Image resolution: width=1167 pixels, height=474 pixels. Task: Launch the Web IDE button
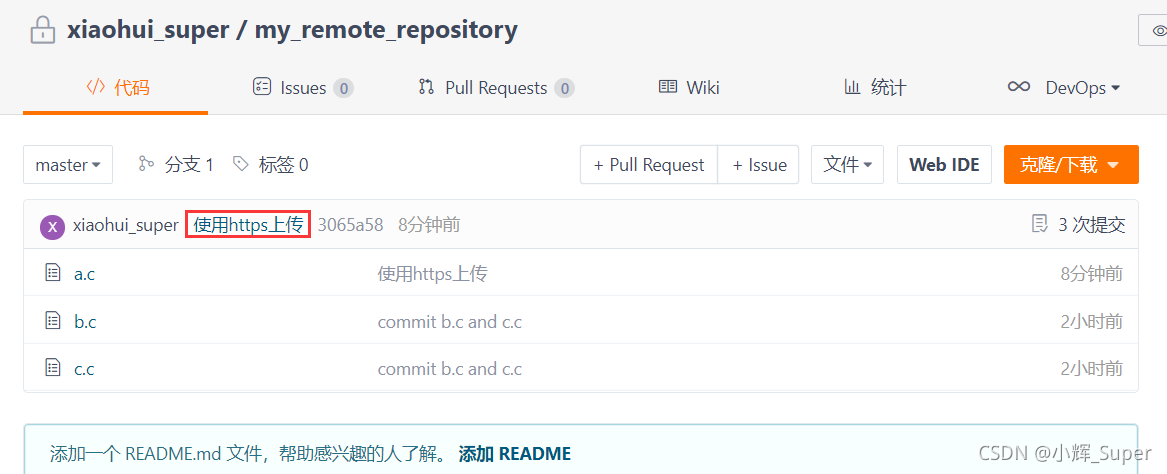click(944, 164)
